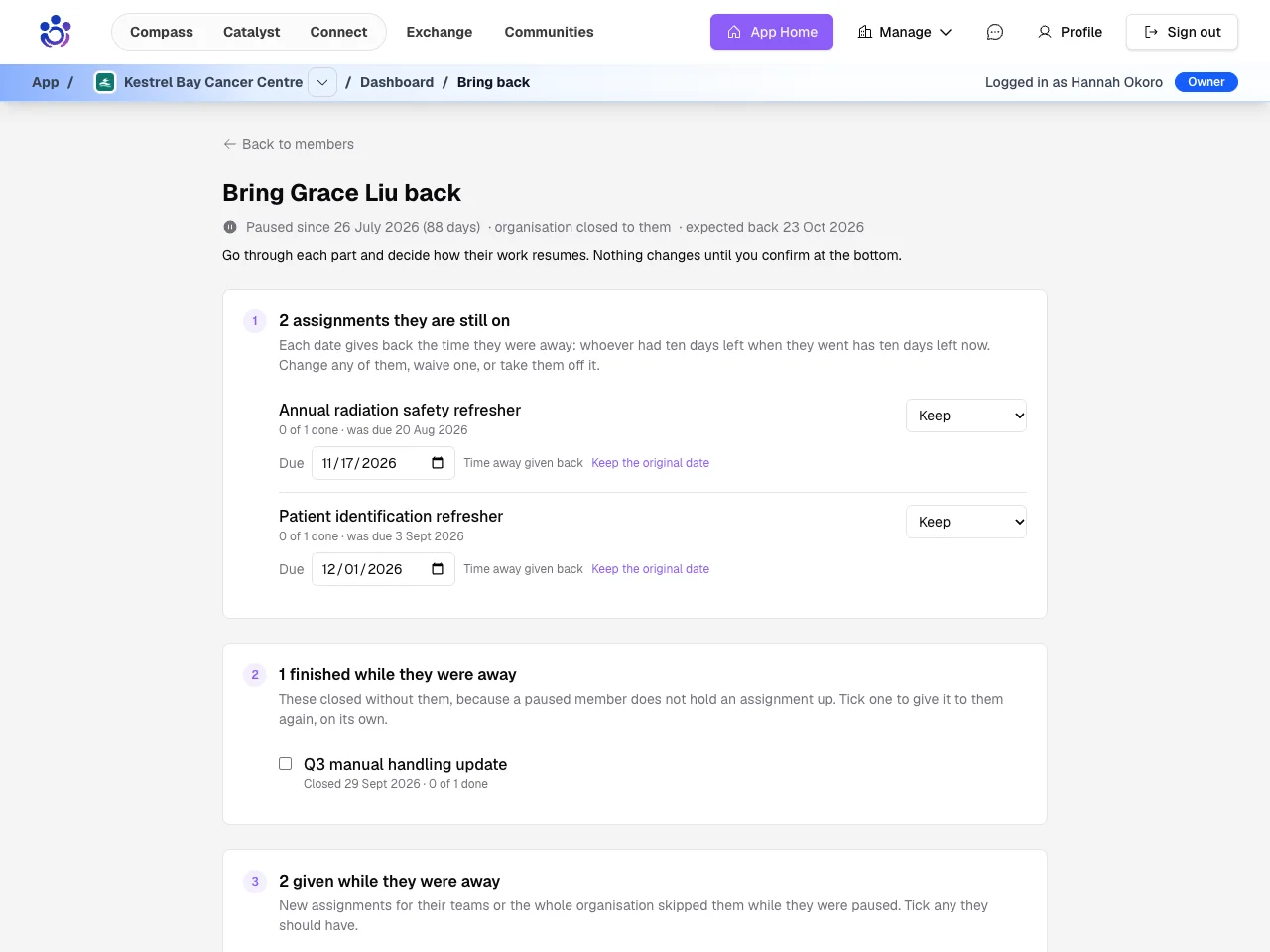Click the Kestrel Bay Cancer Centre logo

tap(105, 82)
